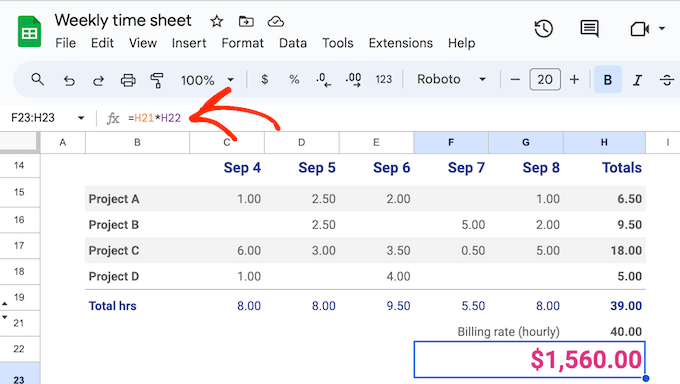Open more number formats 123
680x384 pixels.
pos(383,79)
